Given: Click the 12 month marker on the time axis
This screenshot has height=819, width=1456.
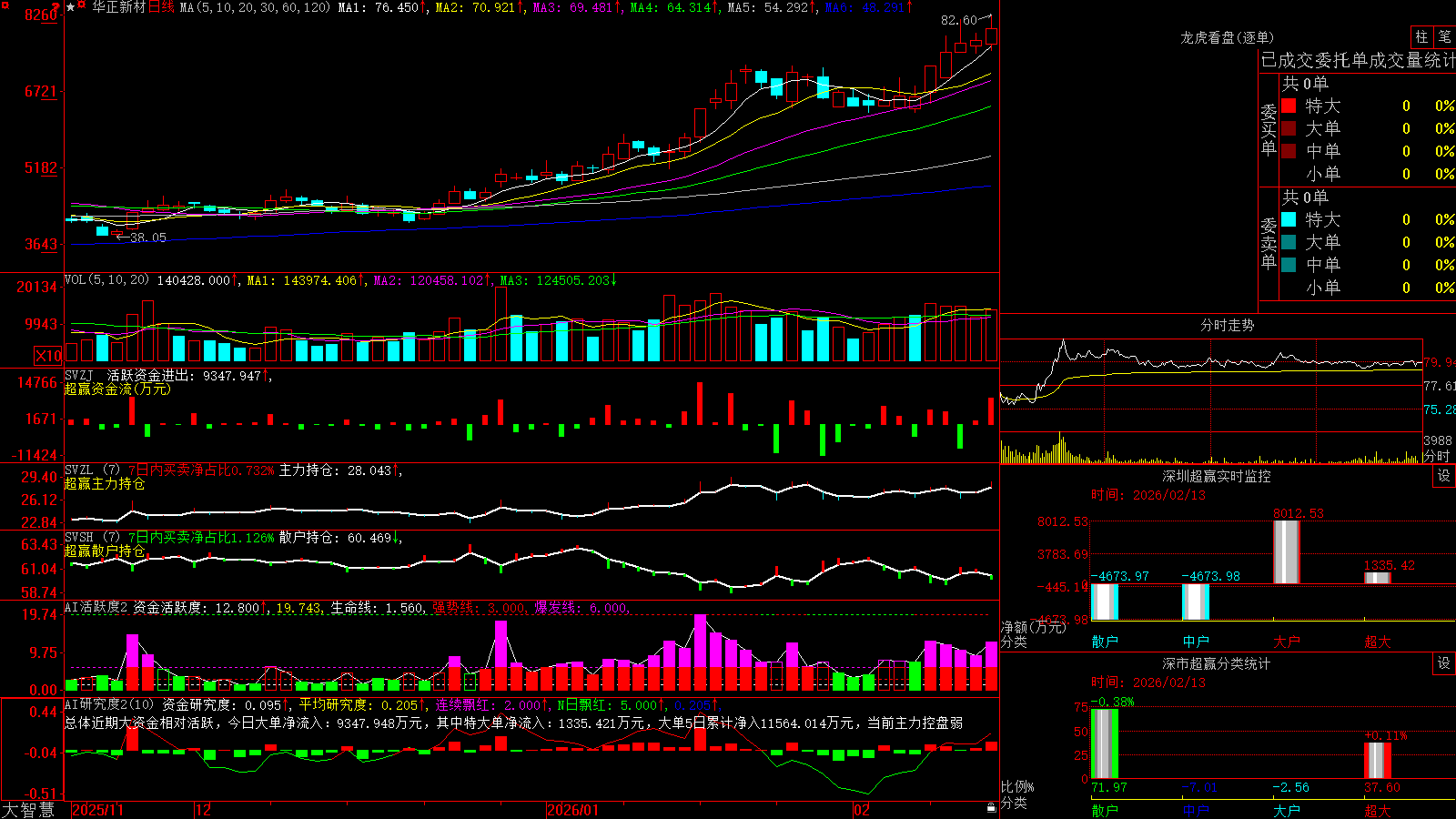Looking at the screenshot, I should pos(203,810).
